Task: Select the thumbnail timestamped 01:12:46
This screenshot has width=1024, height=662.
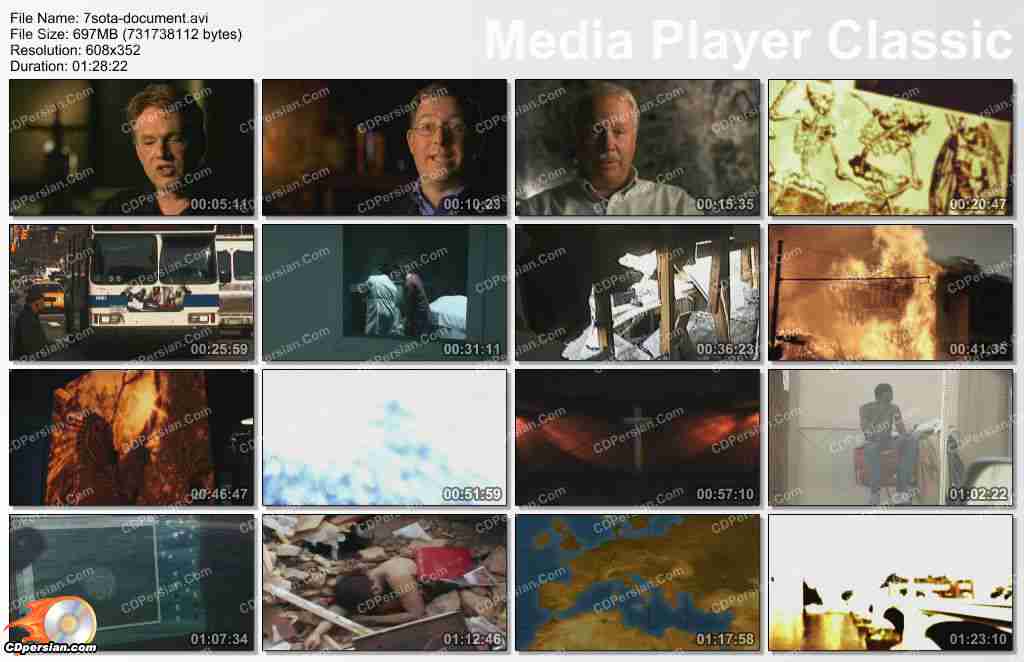Action: point(385,583)
